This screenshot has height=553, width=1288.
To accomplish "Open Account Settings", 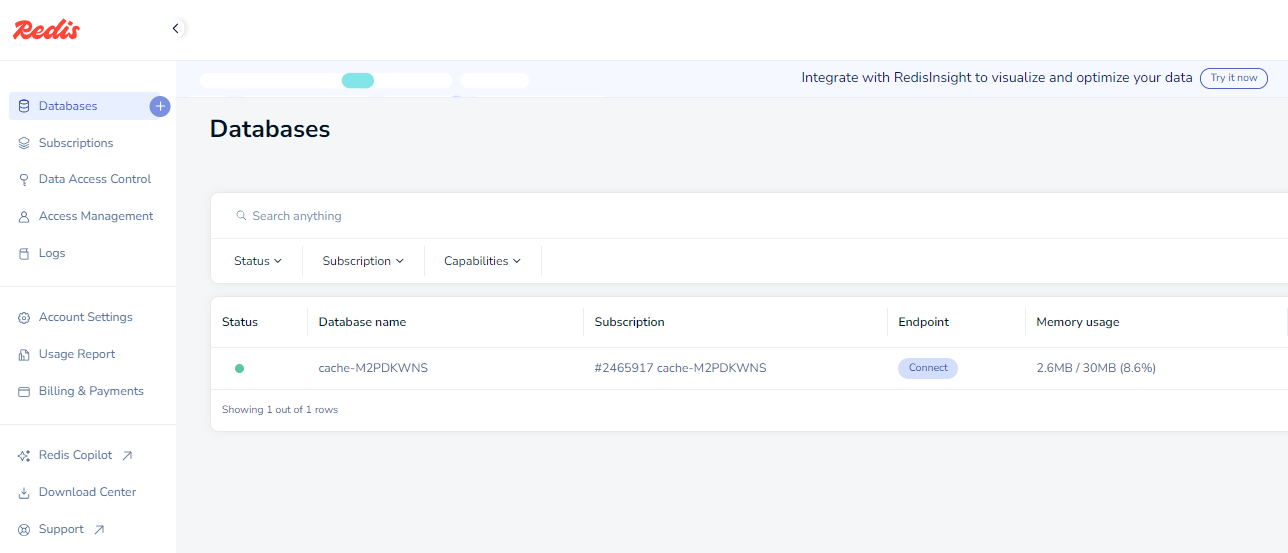I will tap(86, 317).
